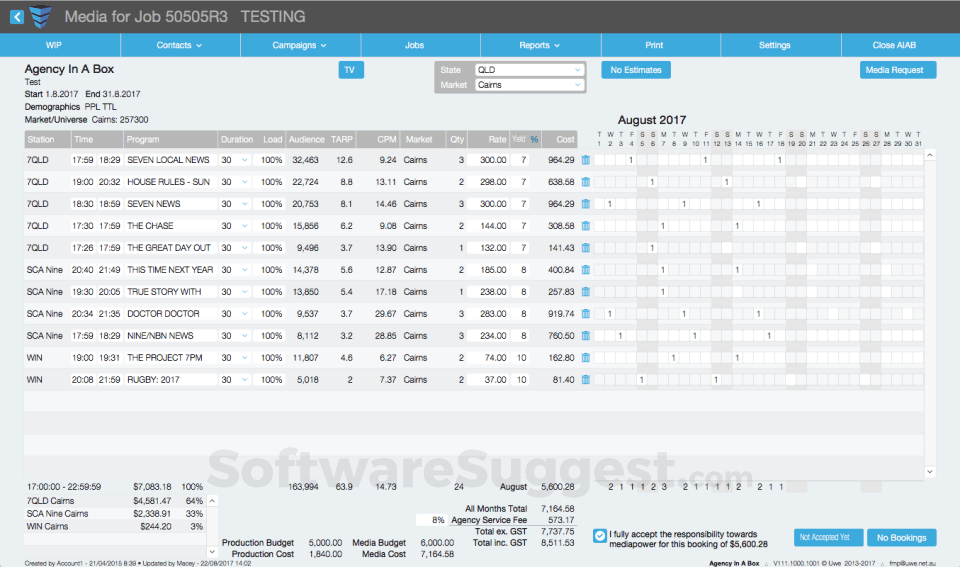Open the Settings menu item
This screenshot has width=960, height=567.
click(x=774, y=45)
